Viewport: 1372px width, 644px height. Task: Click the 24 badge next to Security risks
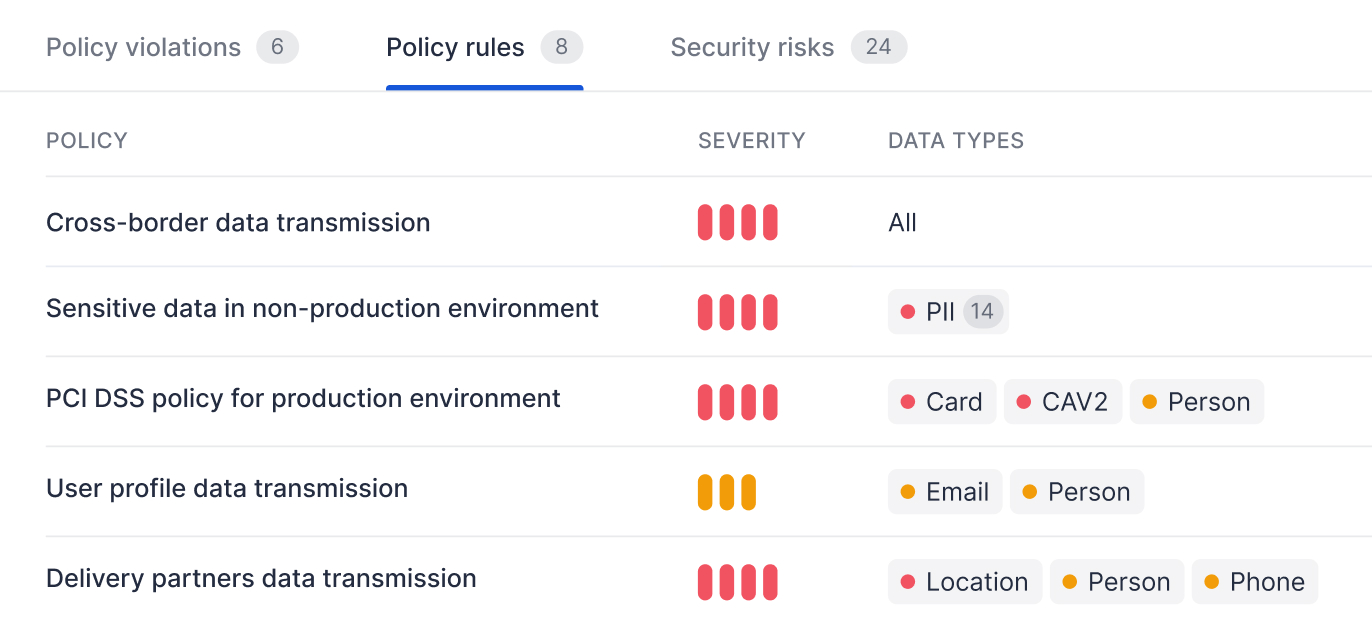878,46
